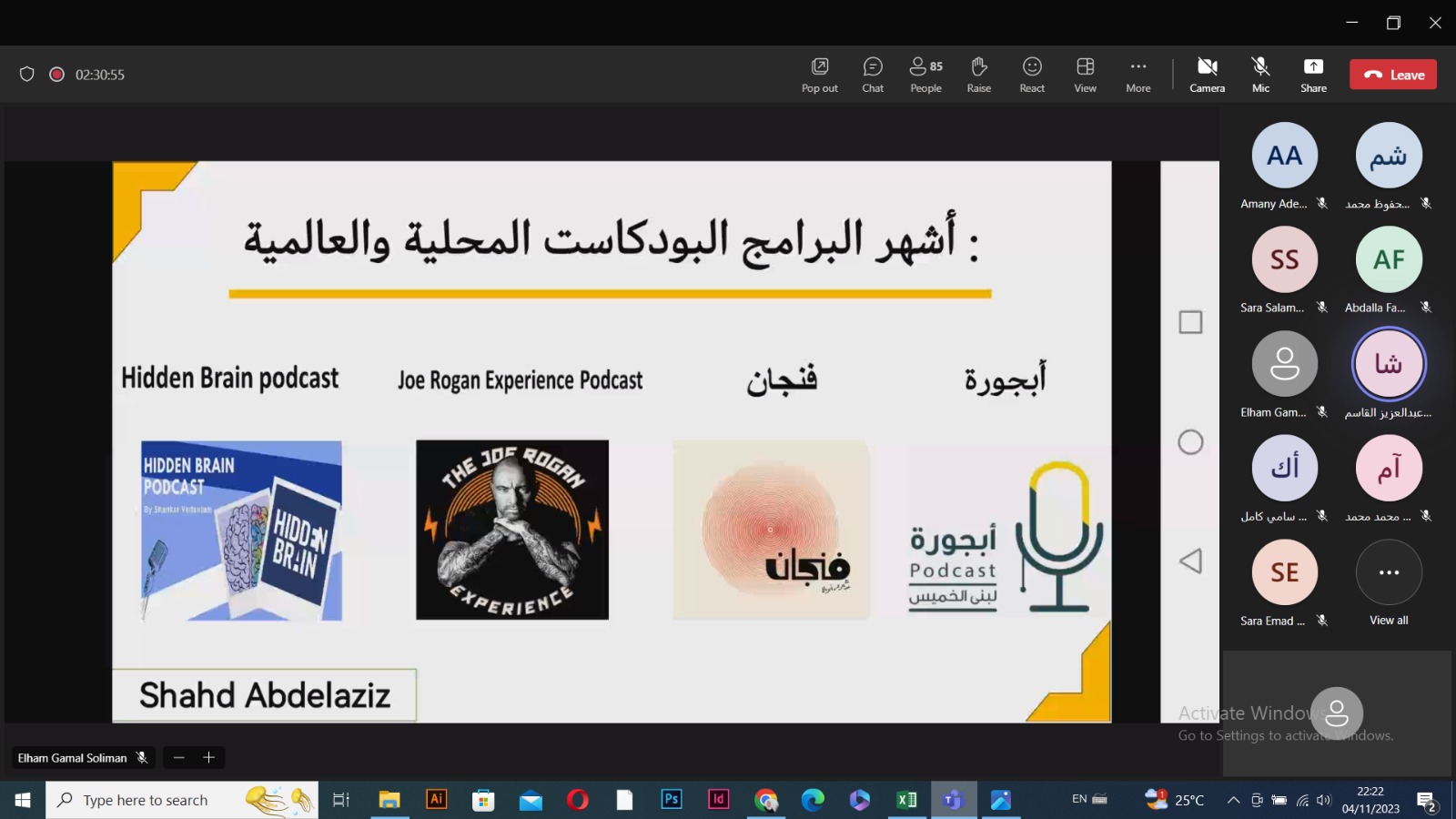This screenshot has width=1456, height=819.
Task: Switch to Microsoft Teams on taskbar
Action: coord(954,800)
